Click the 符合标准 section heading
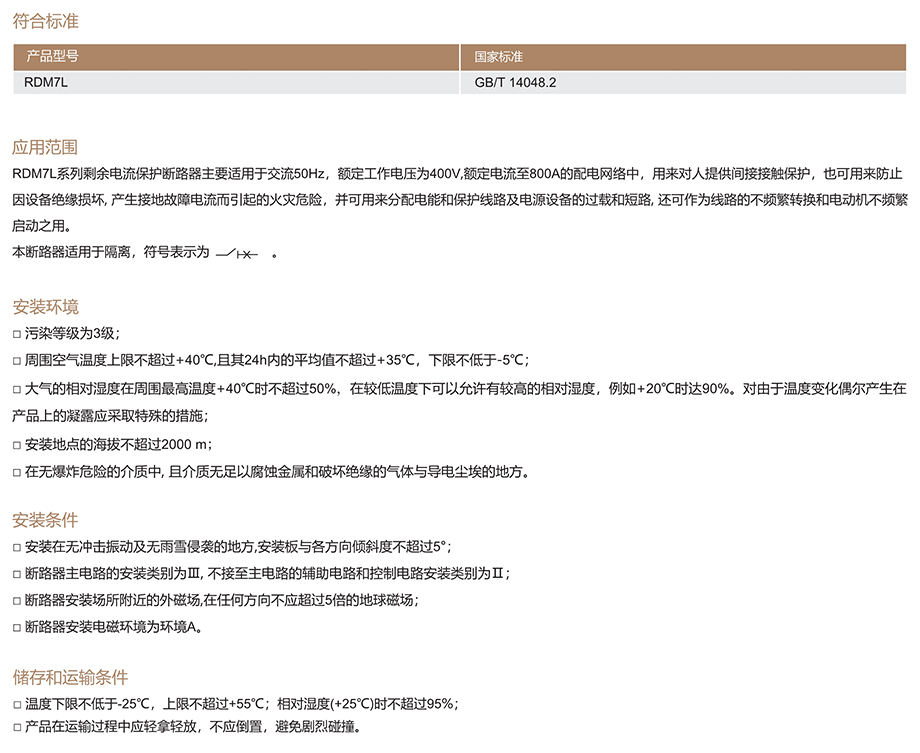The width and height of the screenshot is (920, 753). (x=45, y=20)
